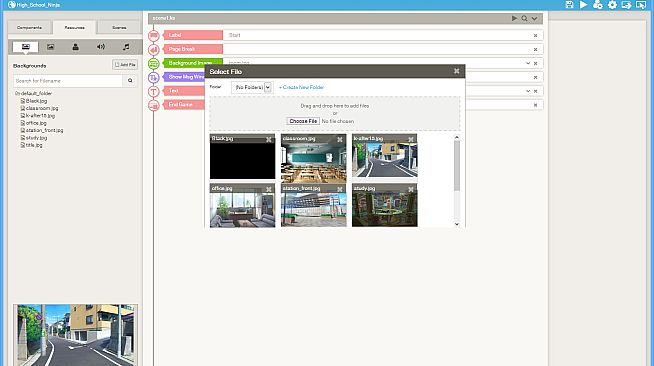Select the music note icon tab
Screen dimensions: 654x366
(x=126, y=47)
